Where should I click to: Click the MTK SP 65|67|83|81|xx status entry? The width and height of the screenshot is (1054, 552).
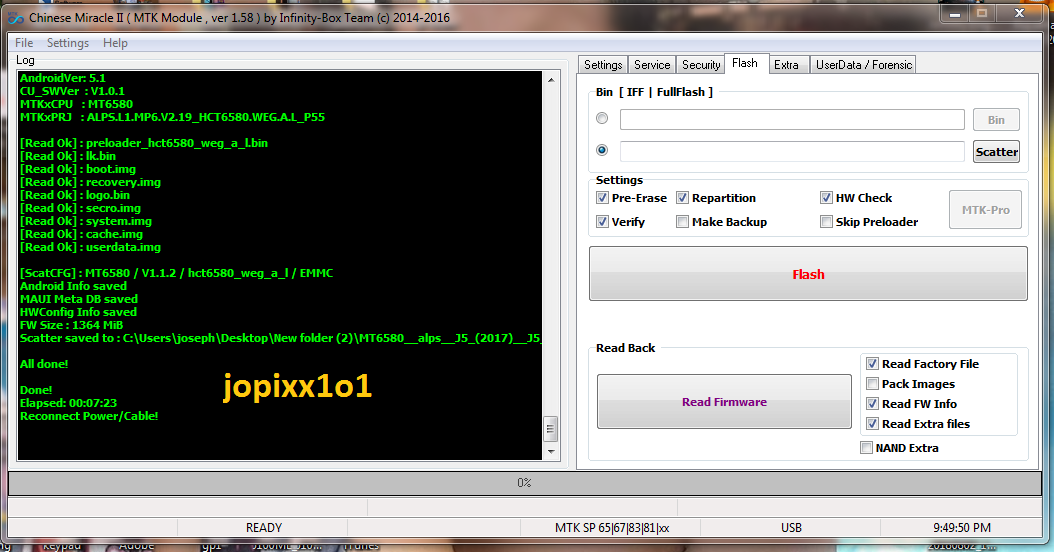(x=612, y=528)
